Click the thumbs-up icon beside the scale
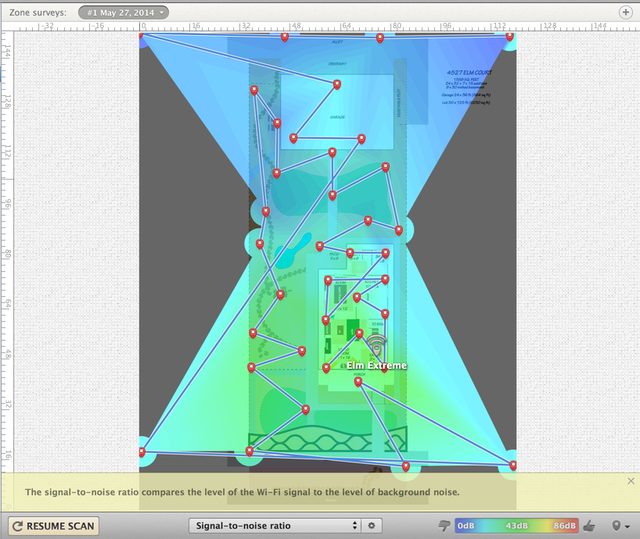640x539 pixels. 590,525
